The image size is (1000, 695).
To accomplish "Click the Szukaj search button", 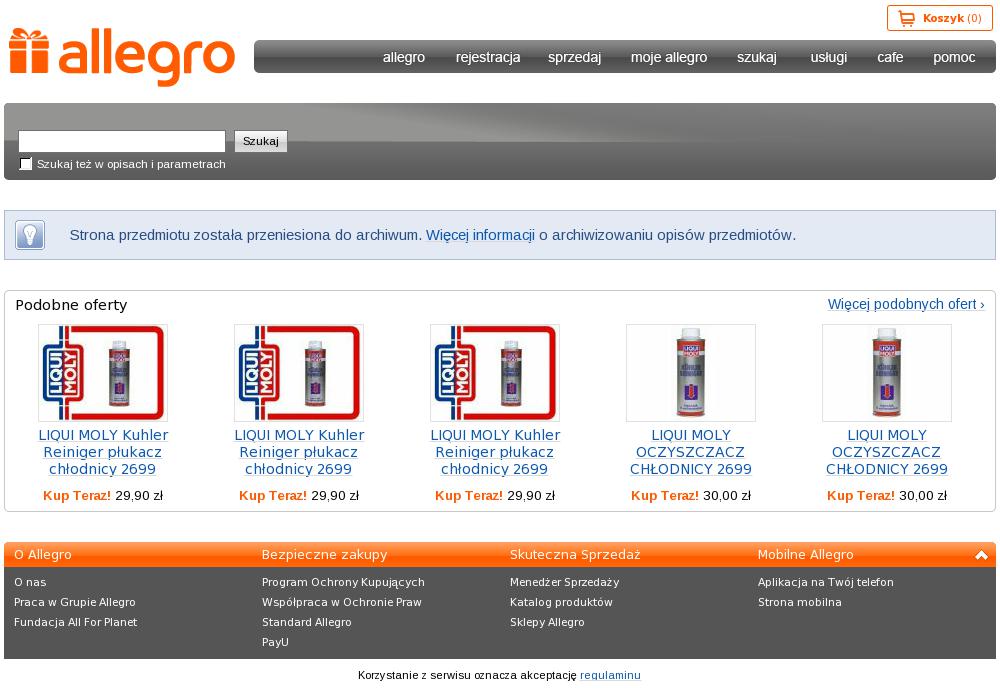I will click(x=261, y=141).
